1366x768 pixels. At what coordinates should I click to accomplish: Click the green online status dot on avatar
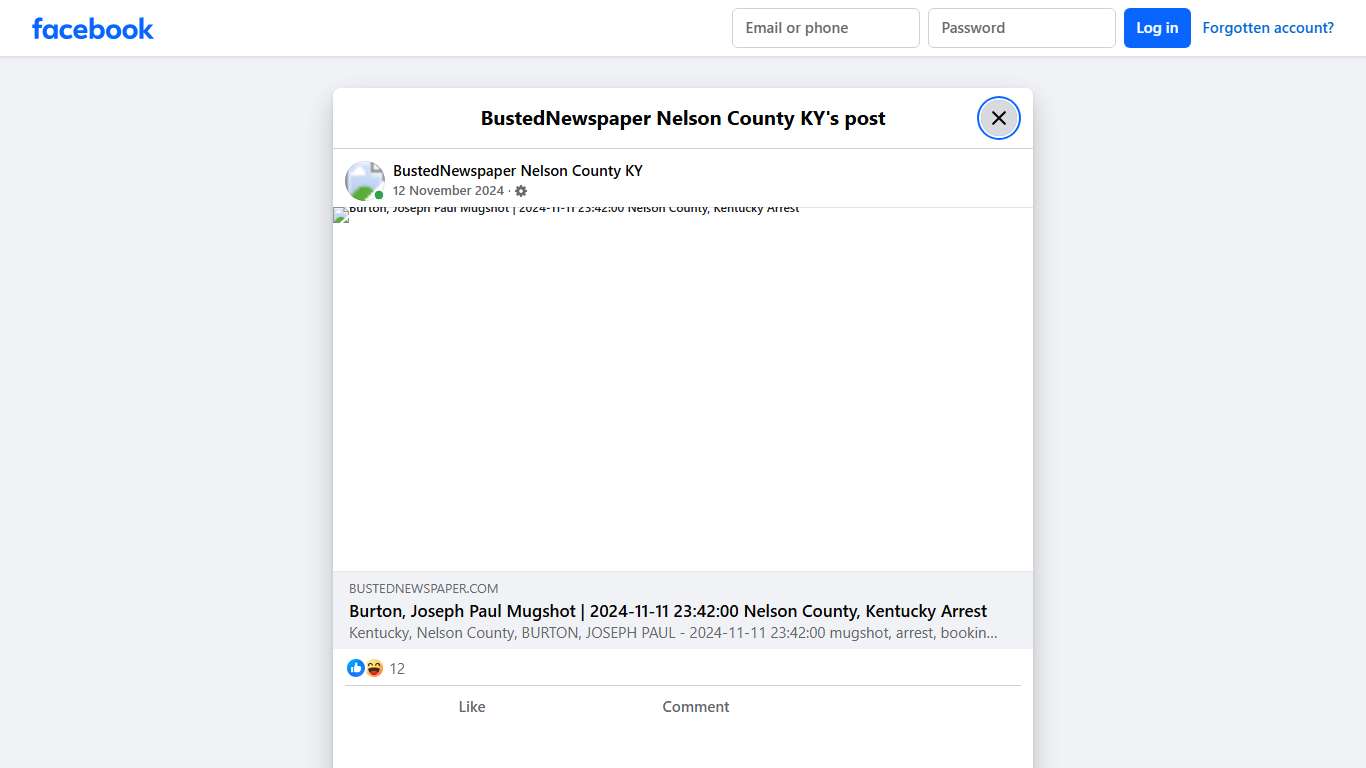(x=378, y=194)
